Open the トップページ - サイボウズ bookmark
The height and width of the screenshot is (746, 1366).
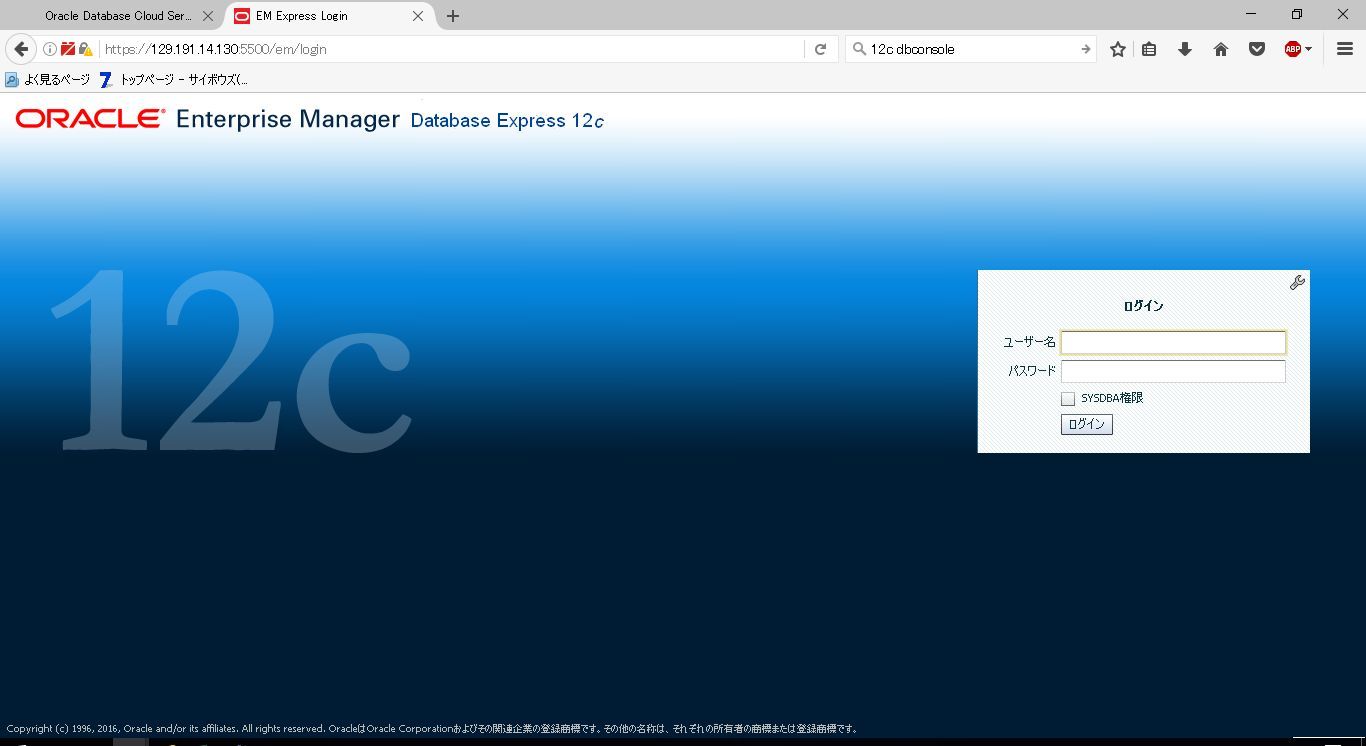click(174, 79)
